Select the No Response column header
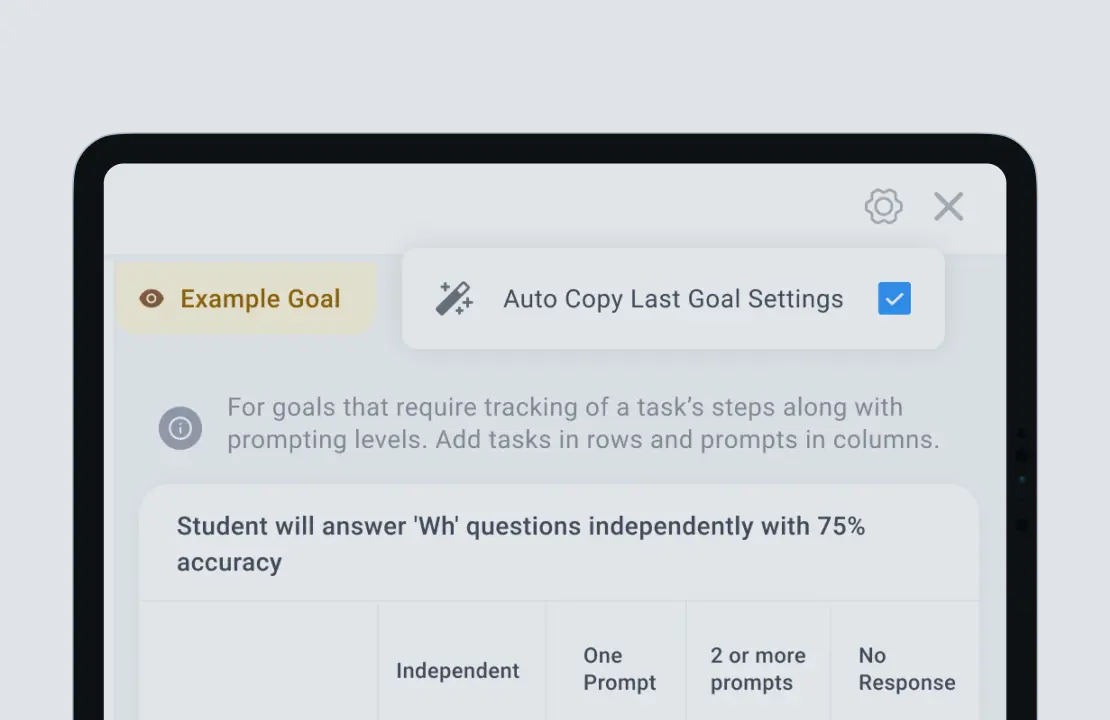Viewport: 1110px width, 720px height. click(906, 669)
